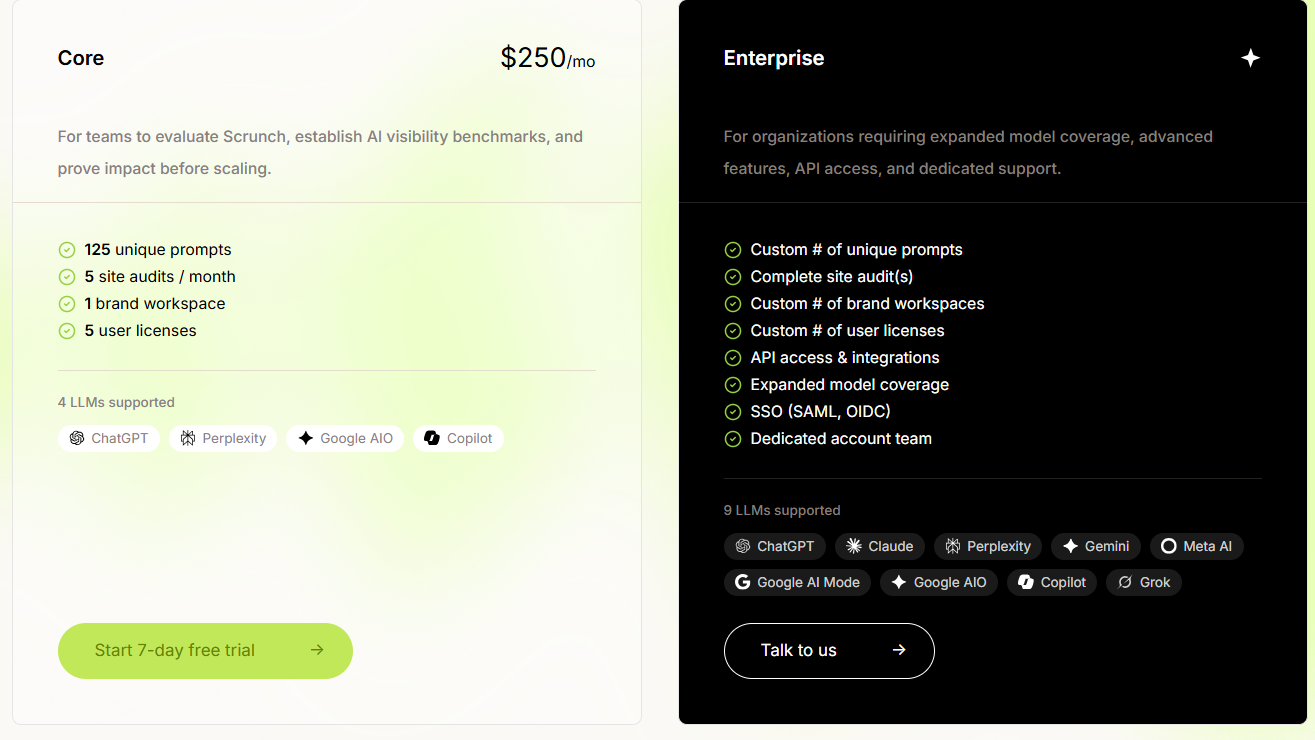
Task: Click the checkmark next to SSO (SAML, OIDC)
Action: (732, 411)
